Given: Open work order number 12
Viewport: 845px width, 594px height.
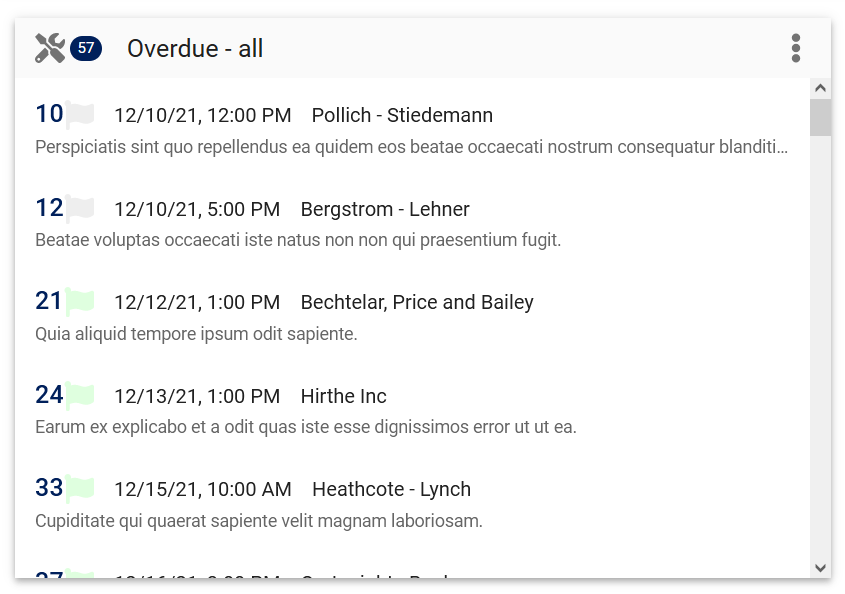Looking at the screenshot, I should [49, 208].
